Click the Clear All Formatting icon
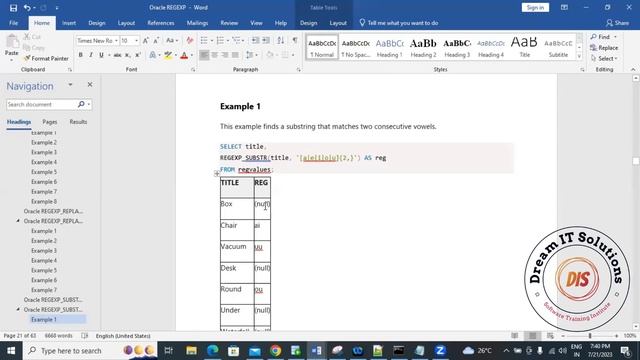Screen dimensions: 640x360 189,40
